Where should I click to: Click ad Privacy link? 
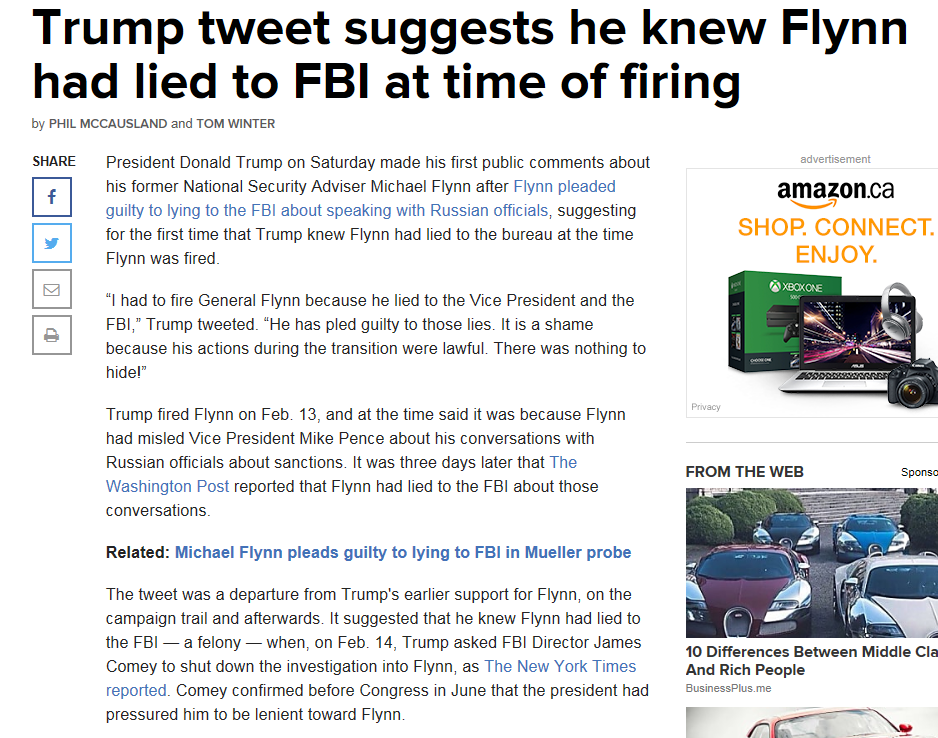[705, 407]
